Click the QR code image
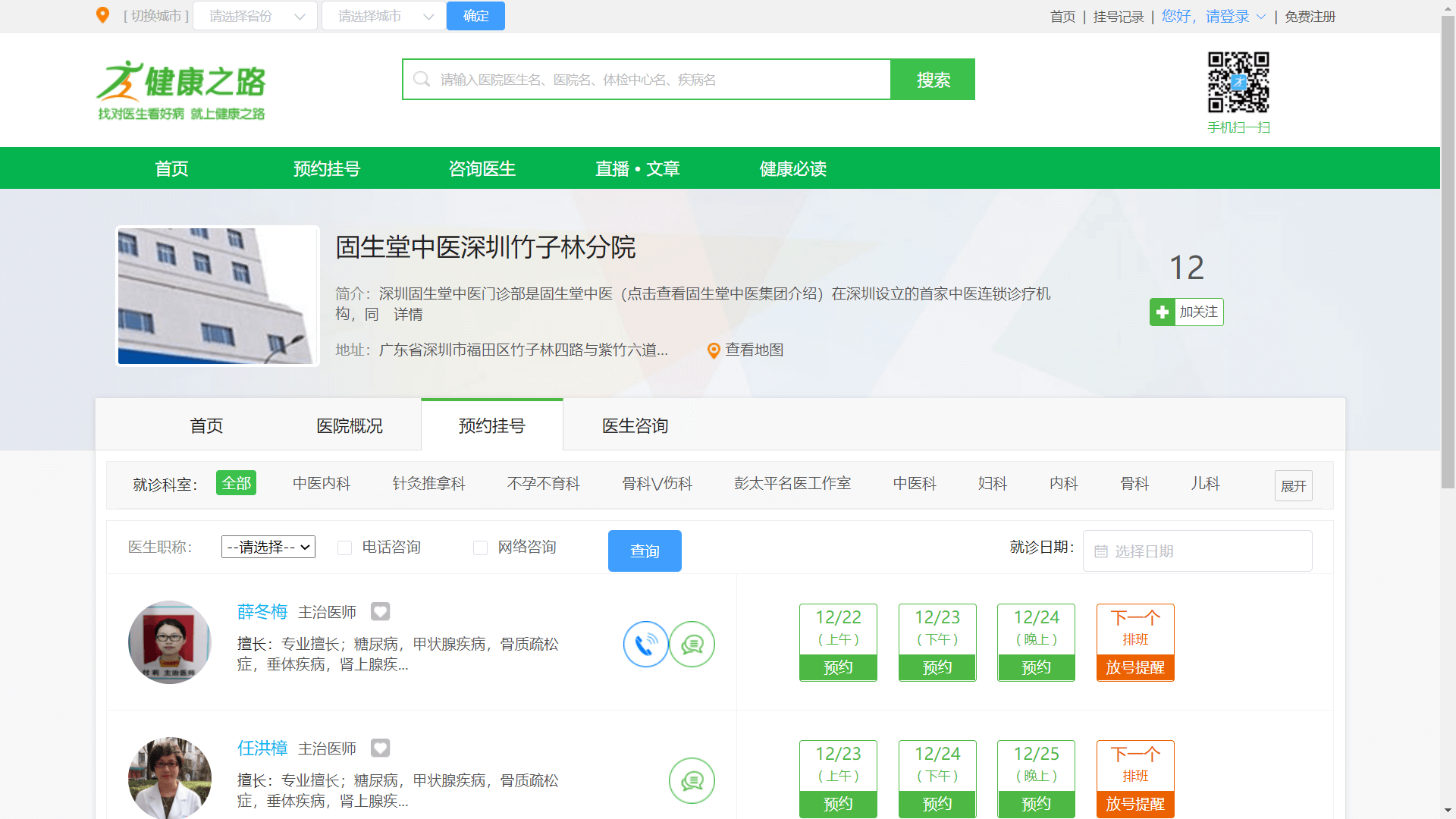This screenshot has width=1456, height=819. coord(1238,82)
